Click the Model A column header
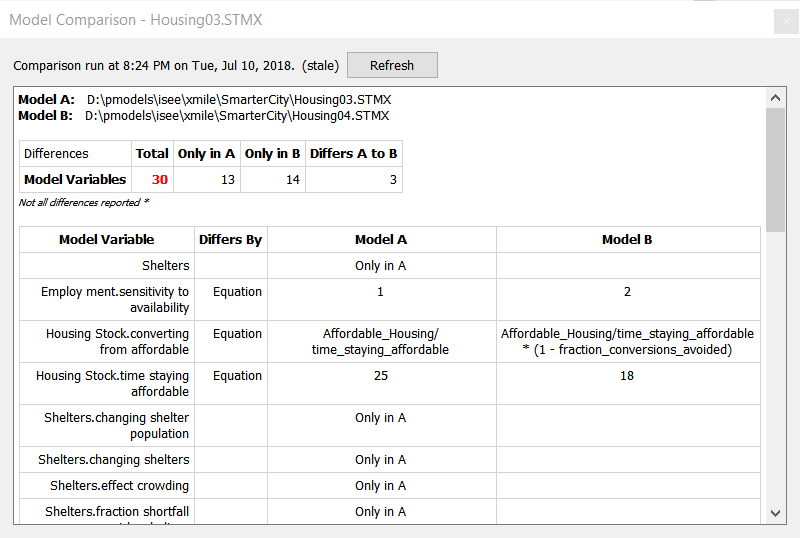 click(x=381, y=239)
